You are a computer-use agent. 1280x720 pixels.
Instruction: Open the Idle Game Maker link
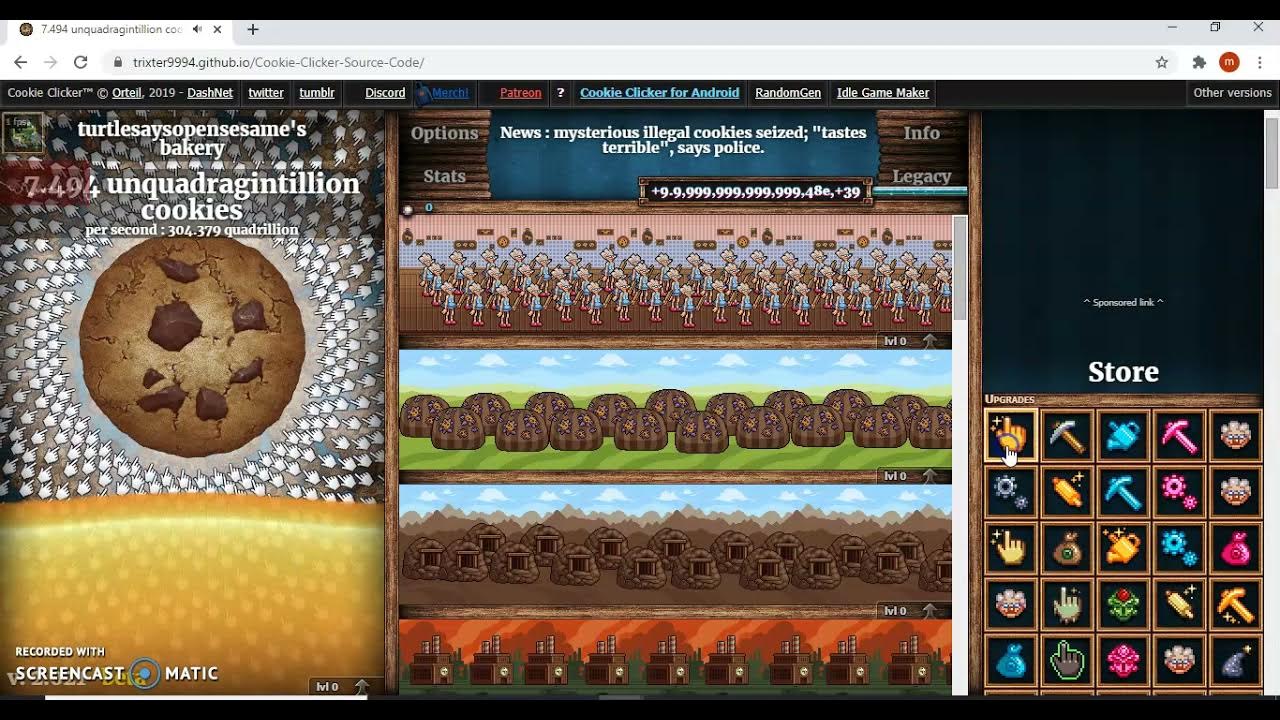pos(883,92)
